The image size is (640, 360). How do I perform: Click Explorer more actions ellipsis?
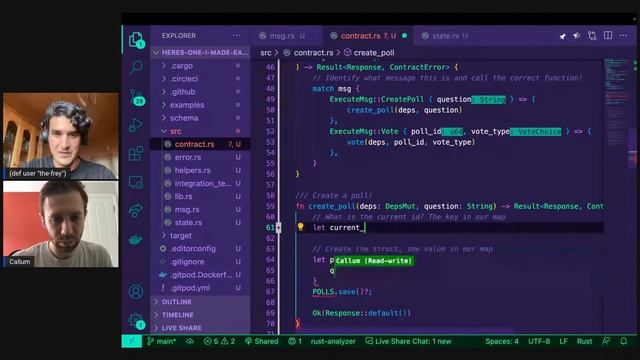[236, 36]
